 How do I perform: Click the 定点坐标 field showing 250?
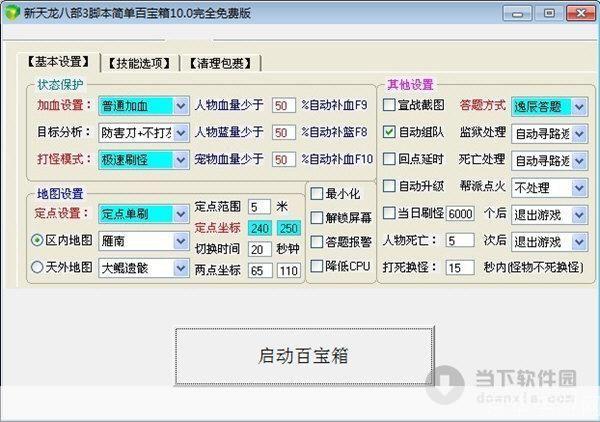pos(289,228)
